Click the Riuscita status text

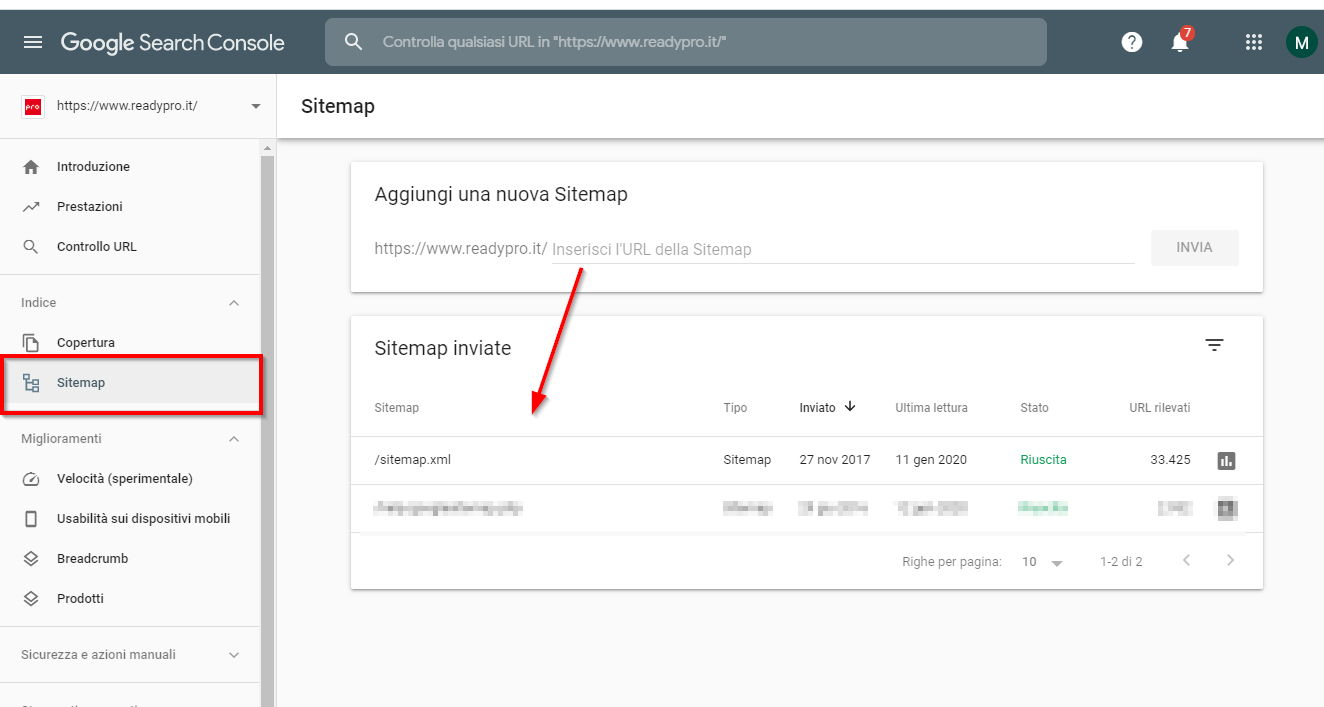(1043, 460)
